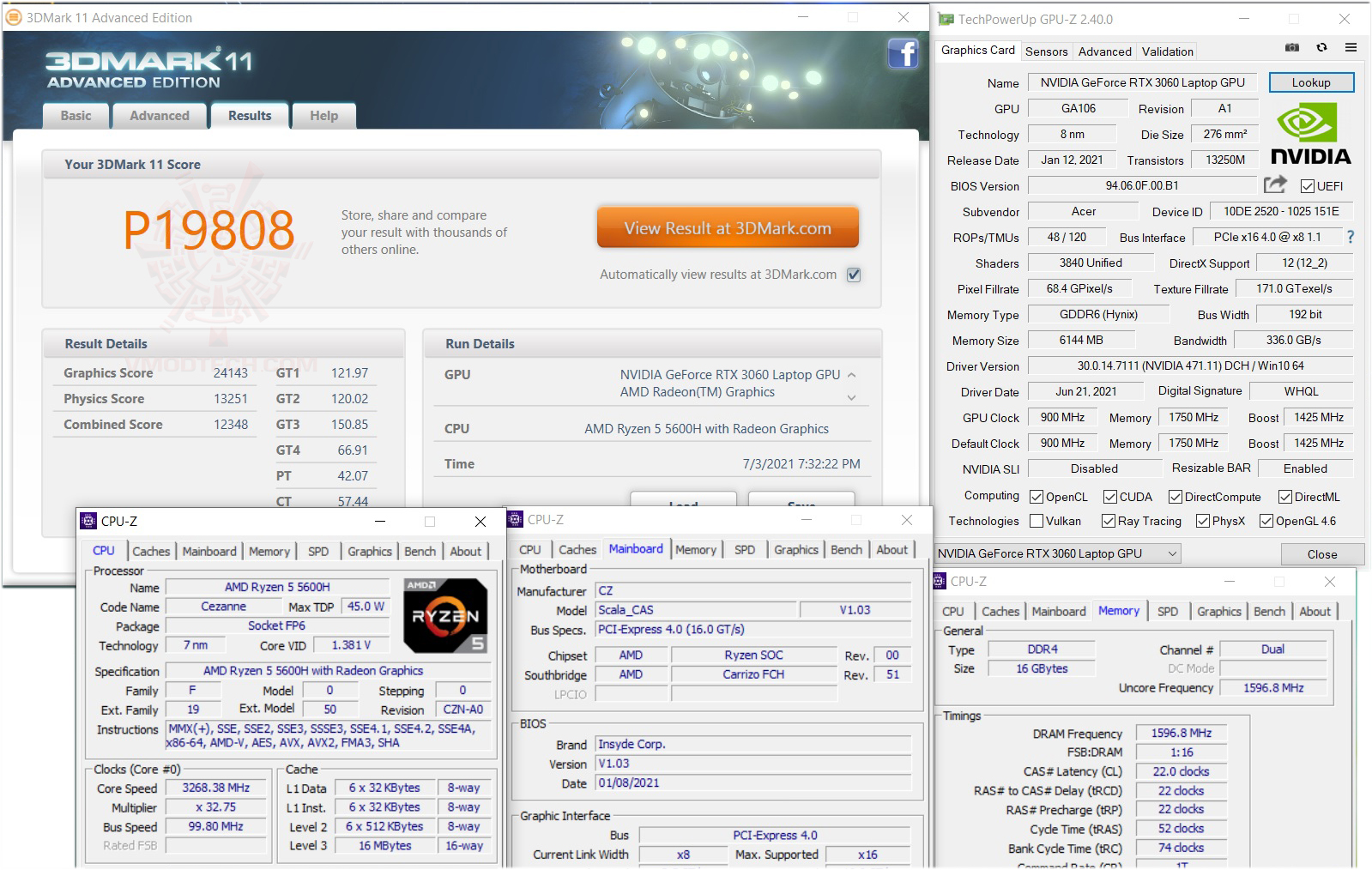The height and width of the screenshot is (870, 1372).
Task: Click the 3DMark 11 title bar app icon
Action: (14, 17)
